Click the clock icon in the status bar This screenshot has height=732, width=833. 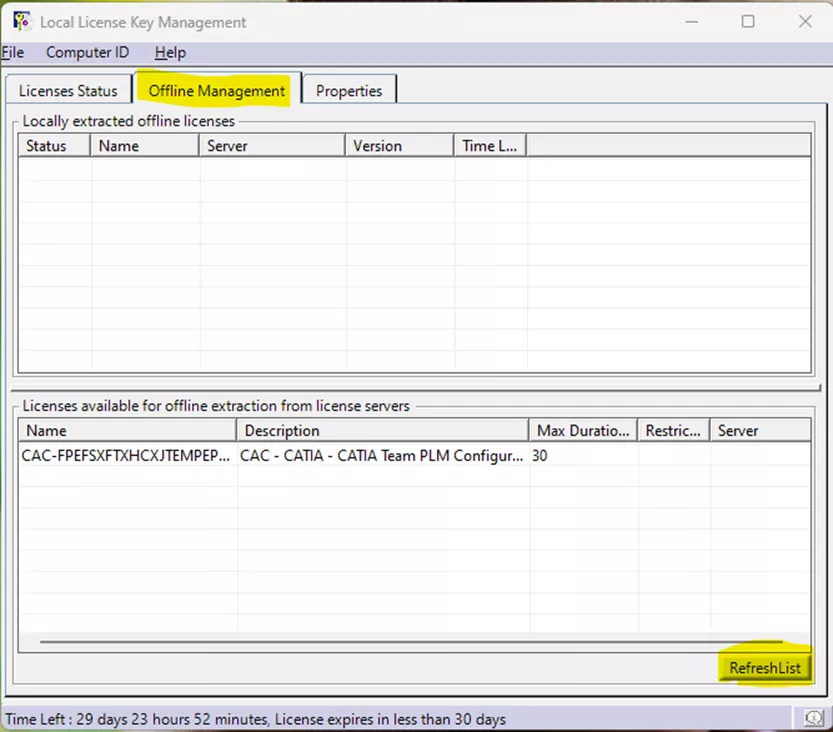tap(813, 718)
